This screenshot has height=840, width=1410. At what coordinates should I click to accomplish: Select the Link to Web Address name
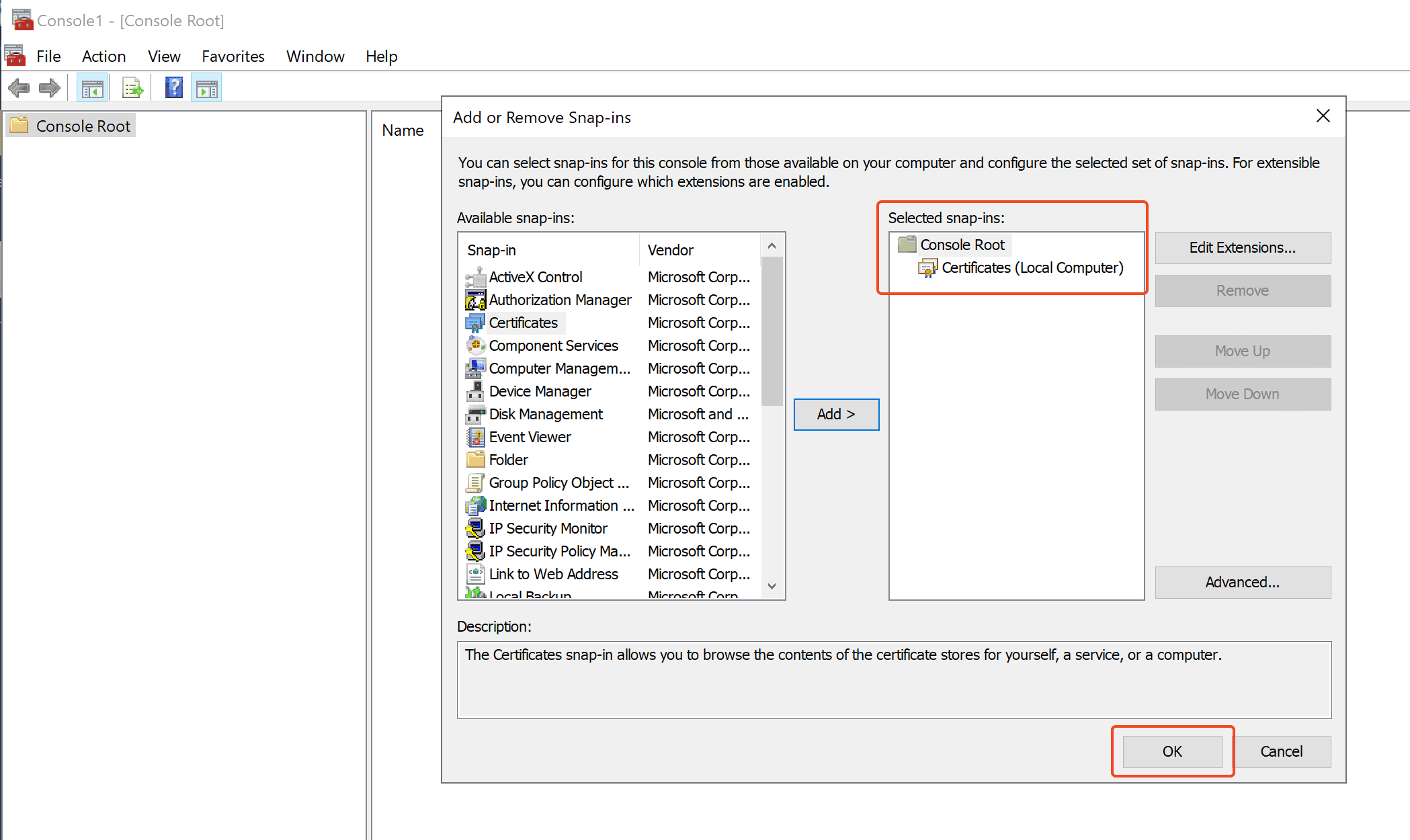pyautogui.click(x=554, y=574)
